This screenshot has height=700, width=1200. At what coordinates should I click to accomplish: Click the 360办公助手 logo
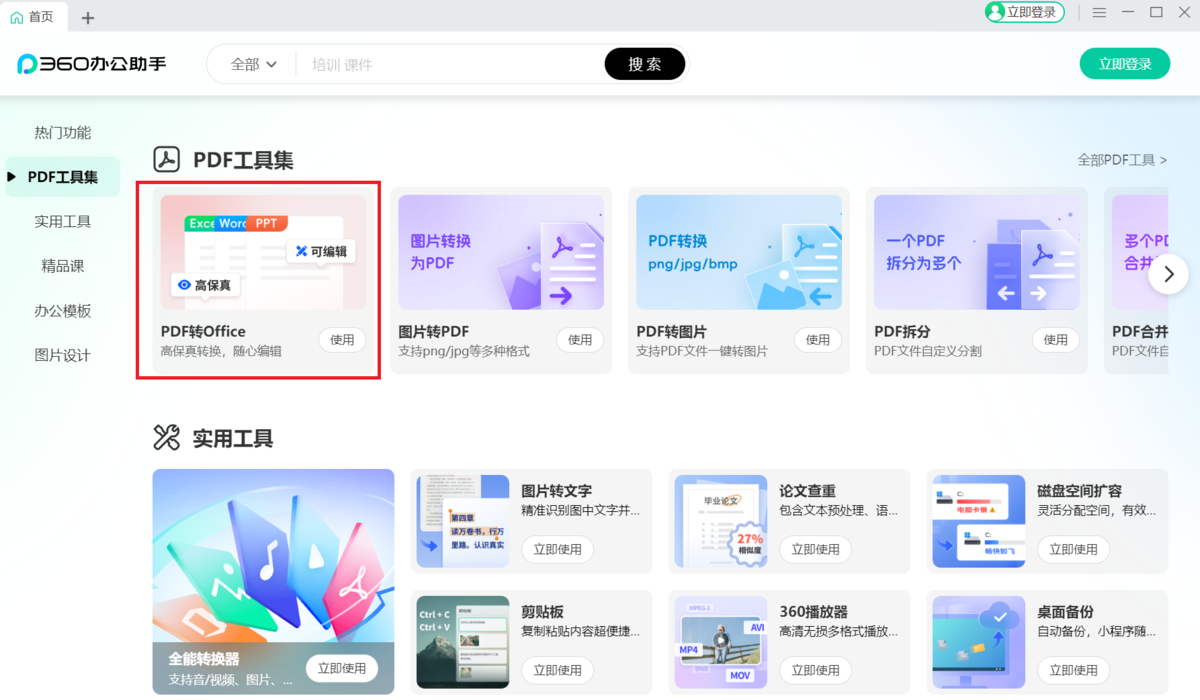click(x=90, y=62)
